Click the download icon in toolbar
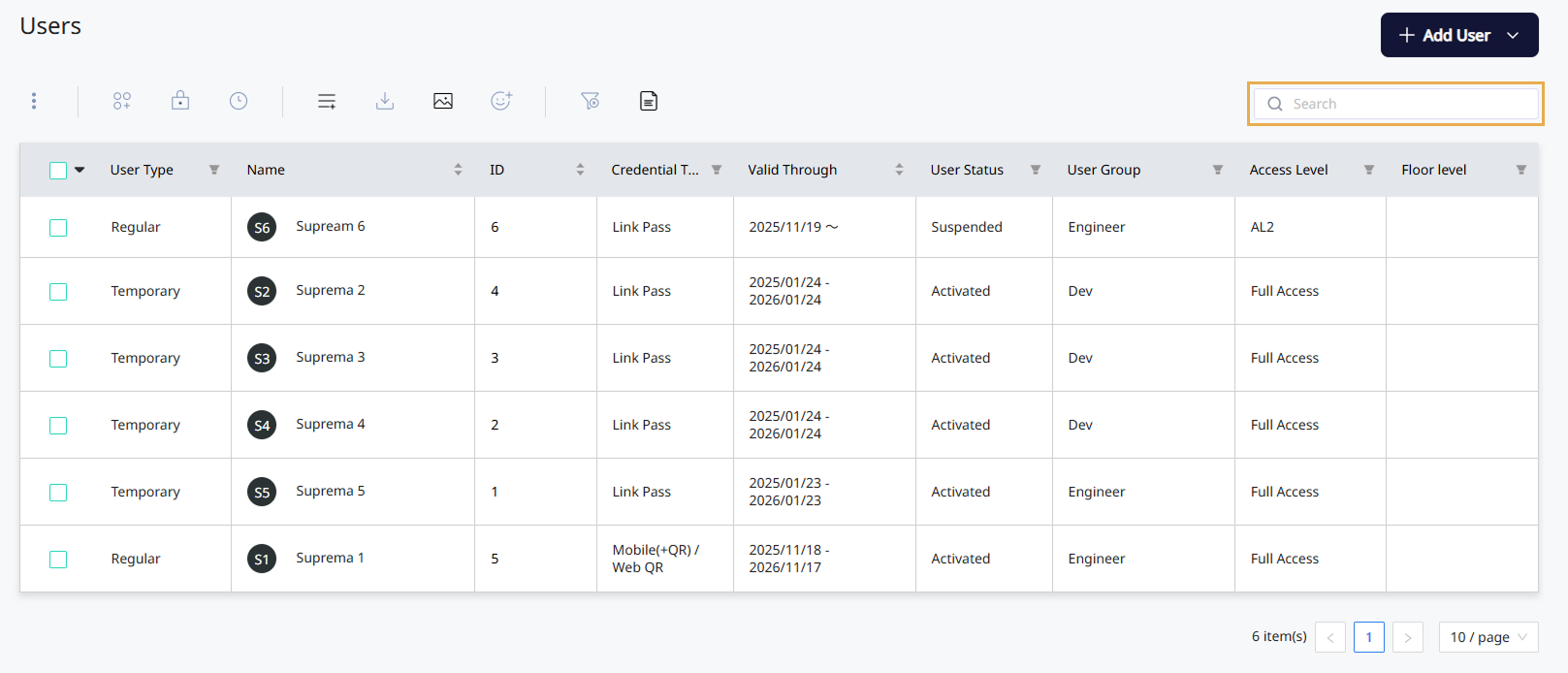Screen dimensions: 1568x673 coord(385,101)
